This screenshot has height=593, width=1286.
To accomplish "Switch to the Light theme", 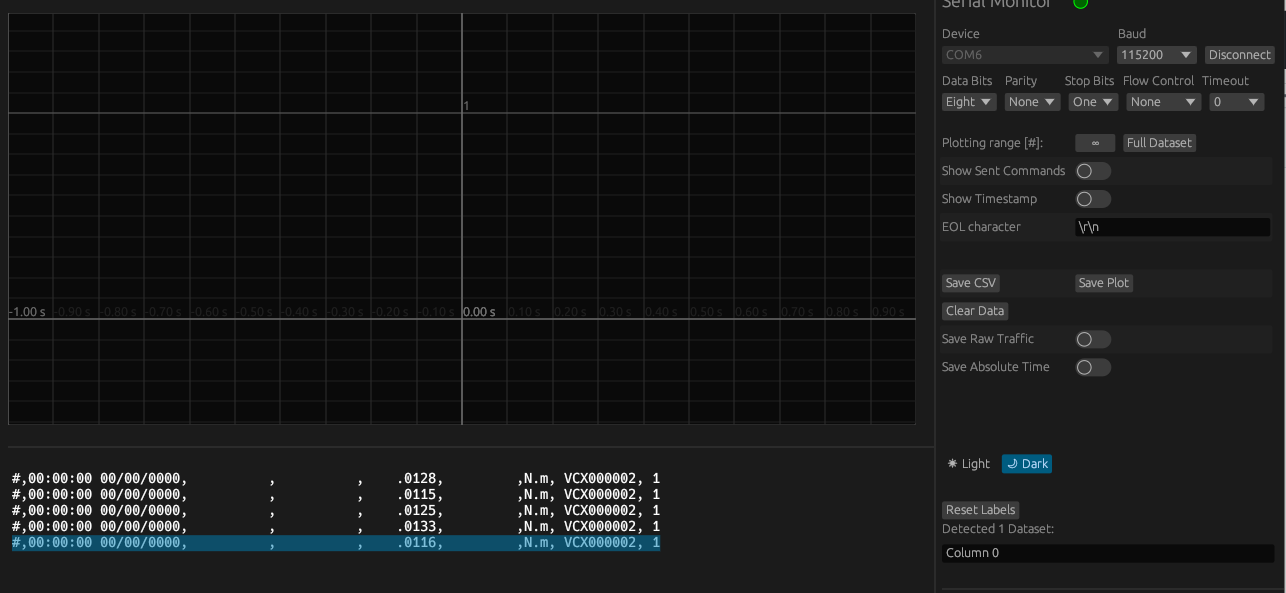I will (x=968, y=464).
